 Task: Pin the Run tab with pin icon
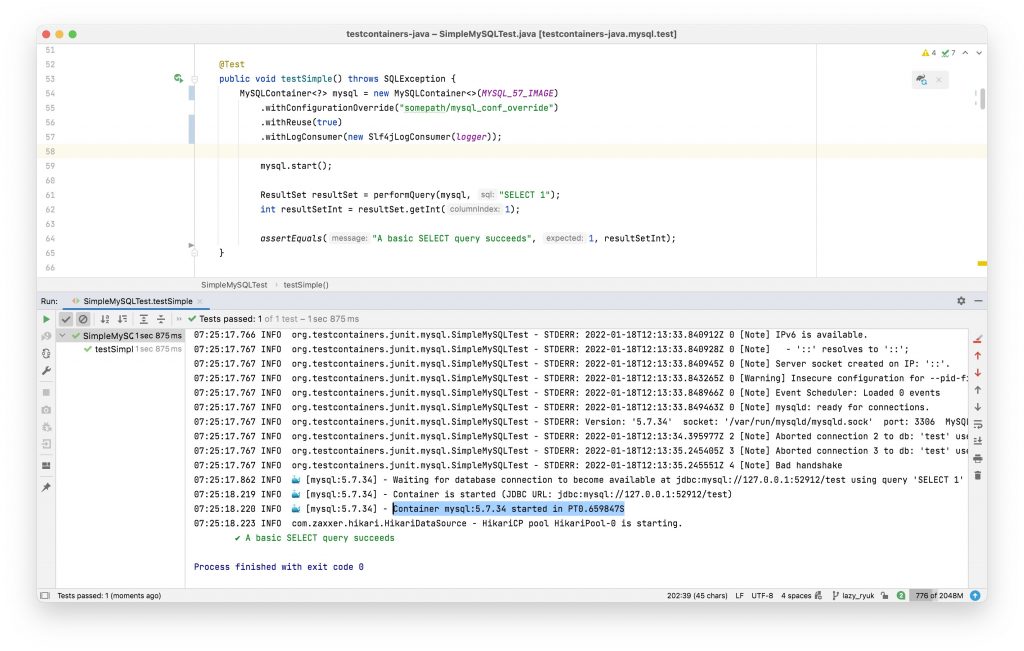[x=46, y=487]
